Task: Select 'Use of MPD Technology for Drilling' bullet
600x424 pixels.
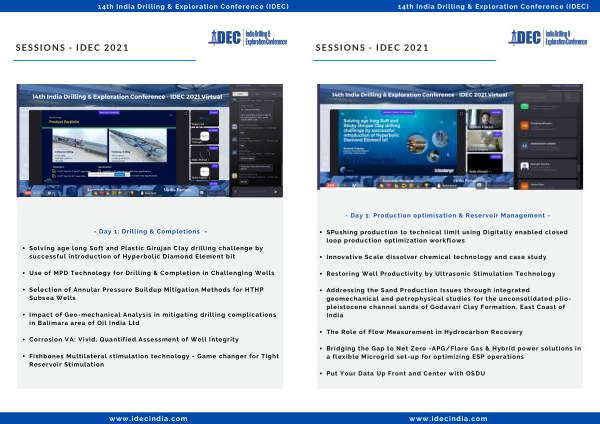Action: 152,273
